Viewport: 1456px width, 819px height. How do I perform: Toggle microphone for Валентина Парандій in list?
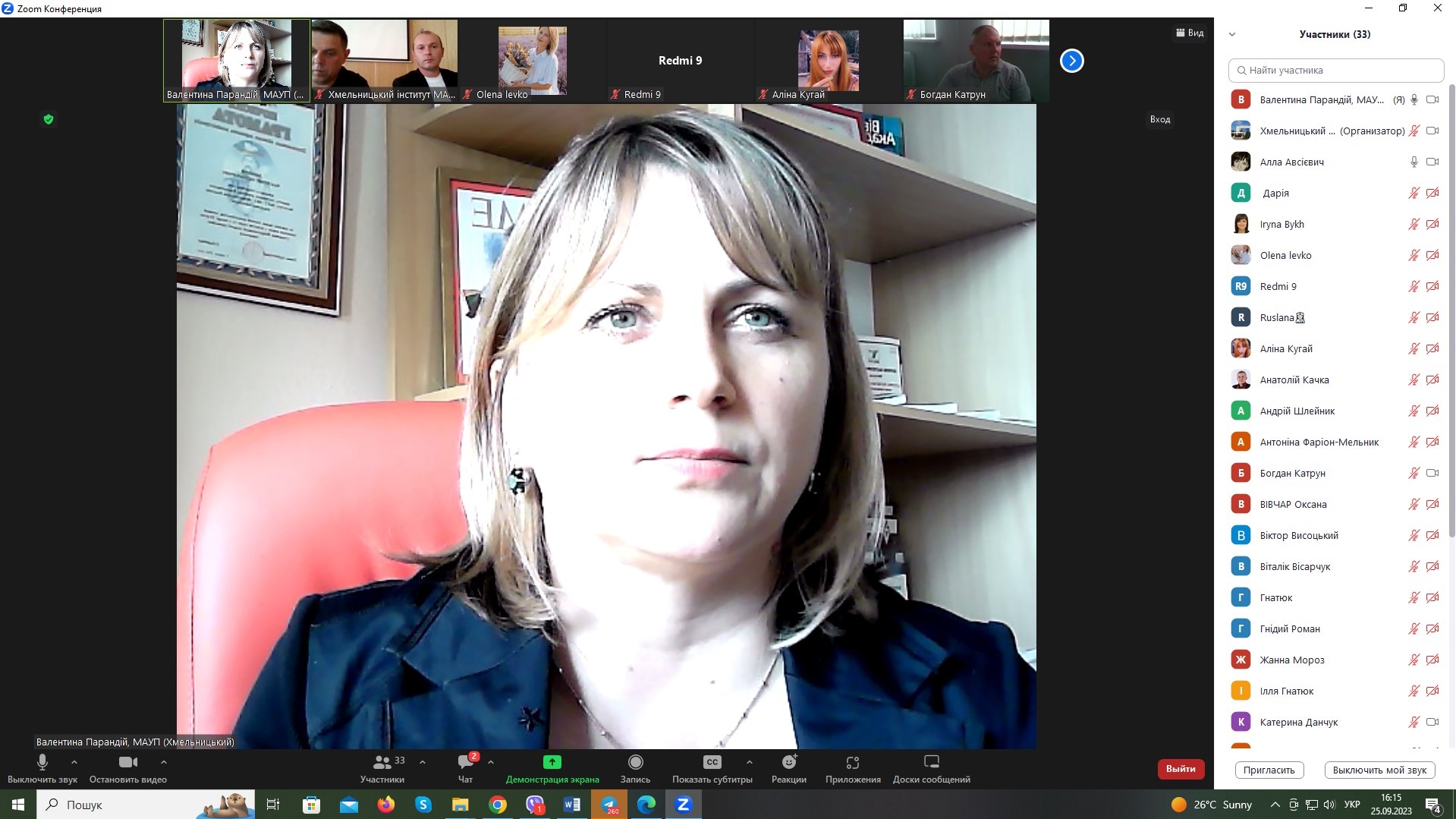pos(1414,99)
